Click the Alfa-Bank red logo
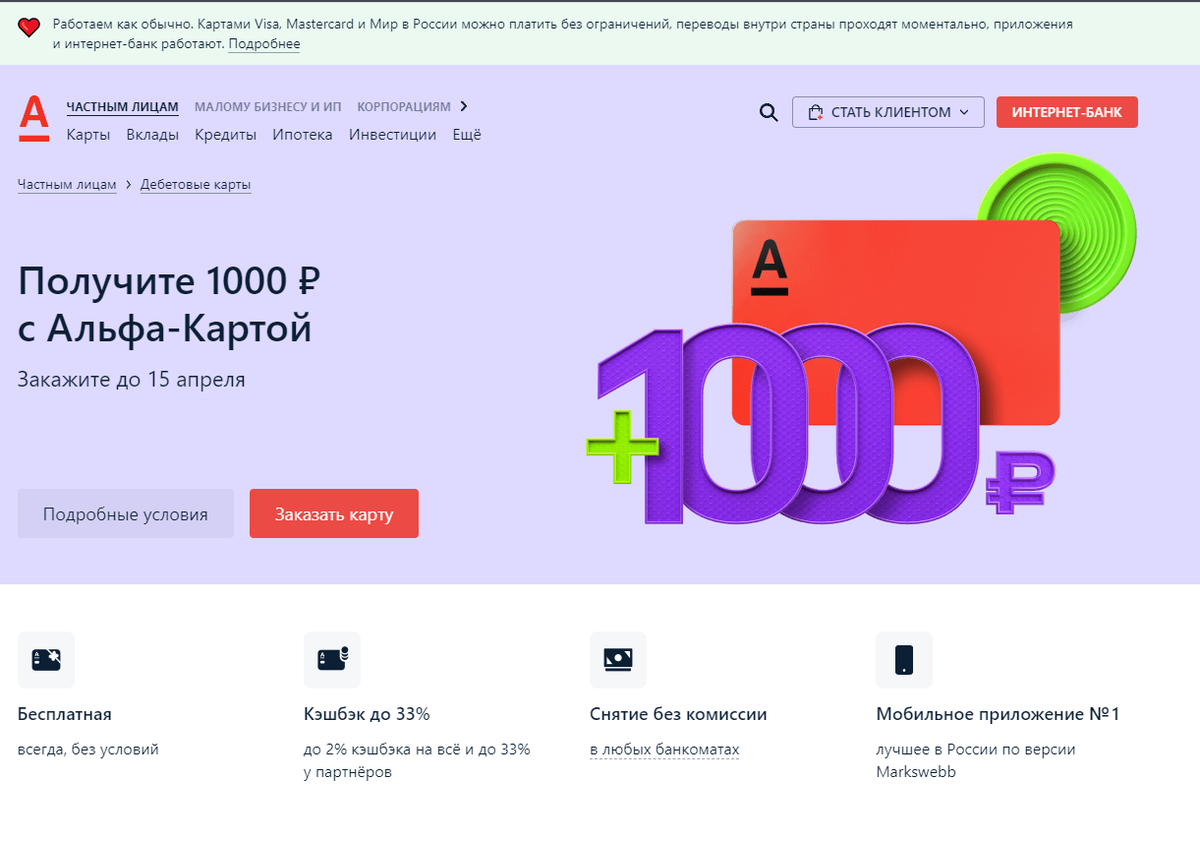This screenshot has height=841, width=1200. [34, 118]
